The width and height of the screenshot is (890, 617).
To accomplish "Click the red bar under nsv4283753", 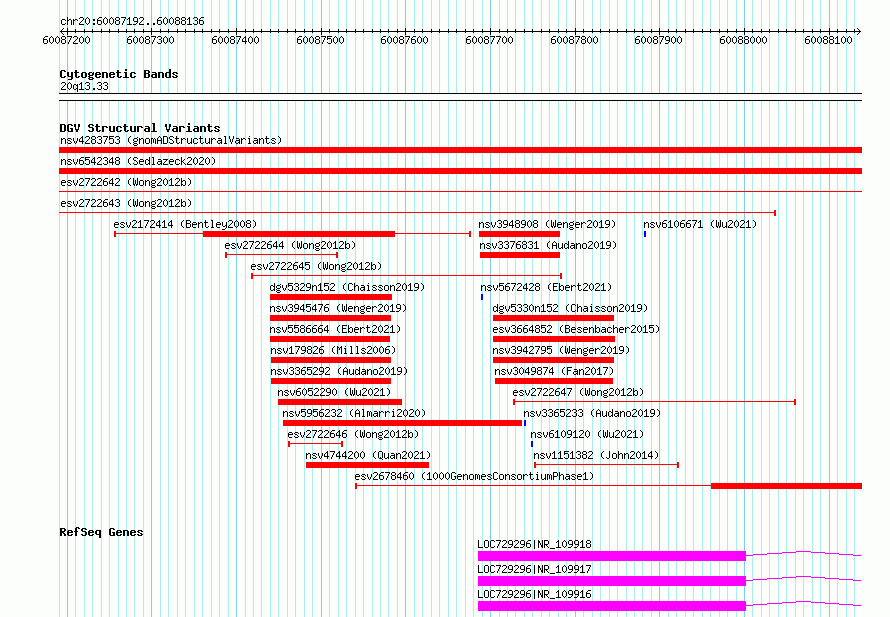I will pos(460,150).
